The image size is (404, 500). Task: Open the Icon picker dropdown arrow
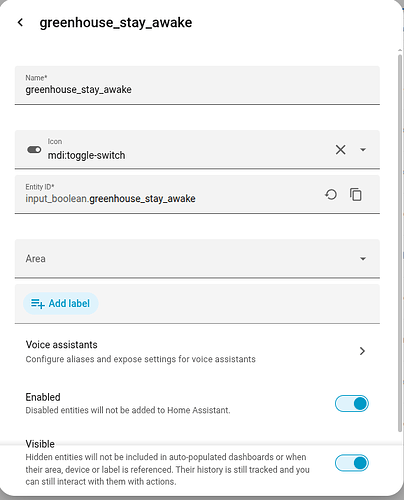tap(363, 150)
